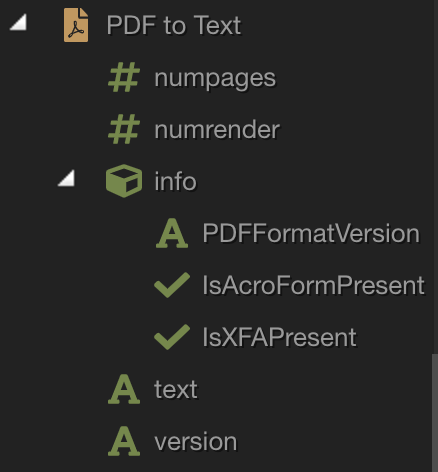
Task: Click the string icon beside version
Action: click(124, 441)
